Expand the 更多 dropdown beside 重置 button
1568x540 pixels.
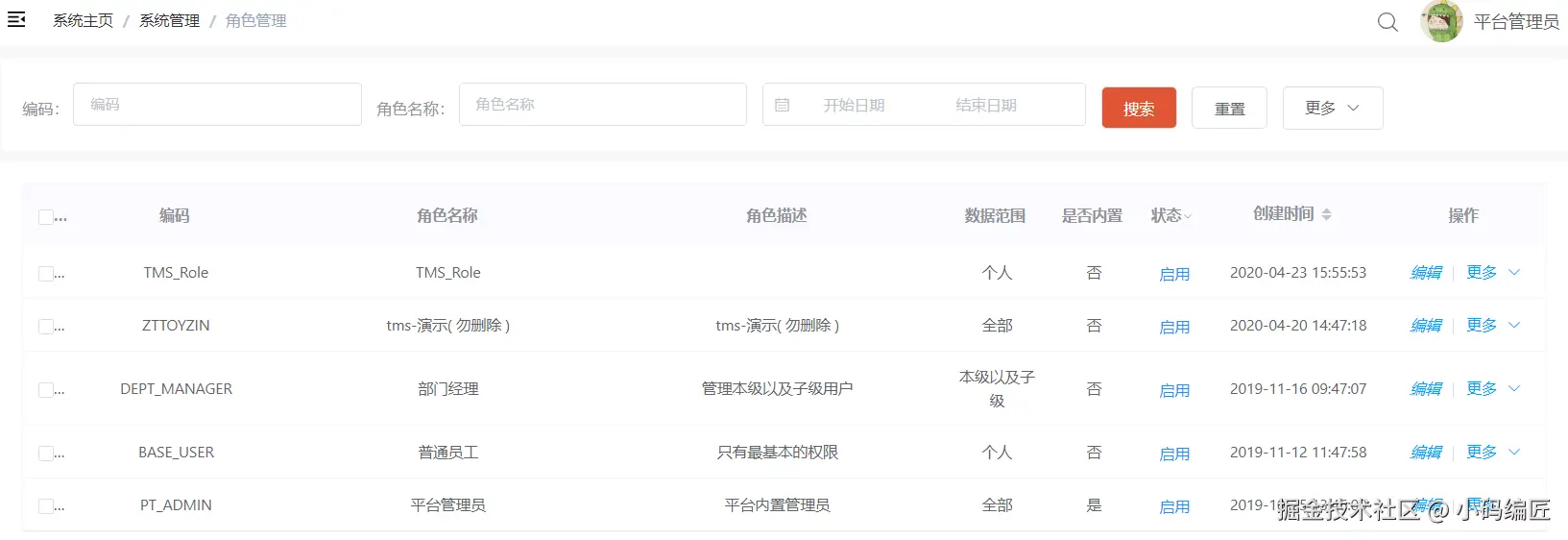pos(1333,108)
